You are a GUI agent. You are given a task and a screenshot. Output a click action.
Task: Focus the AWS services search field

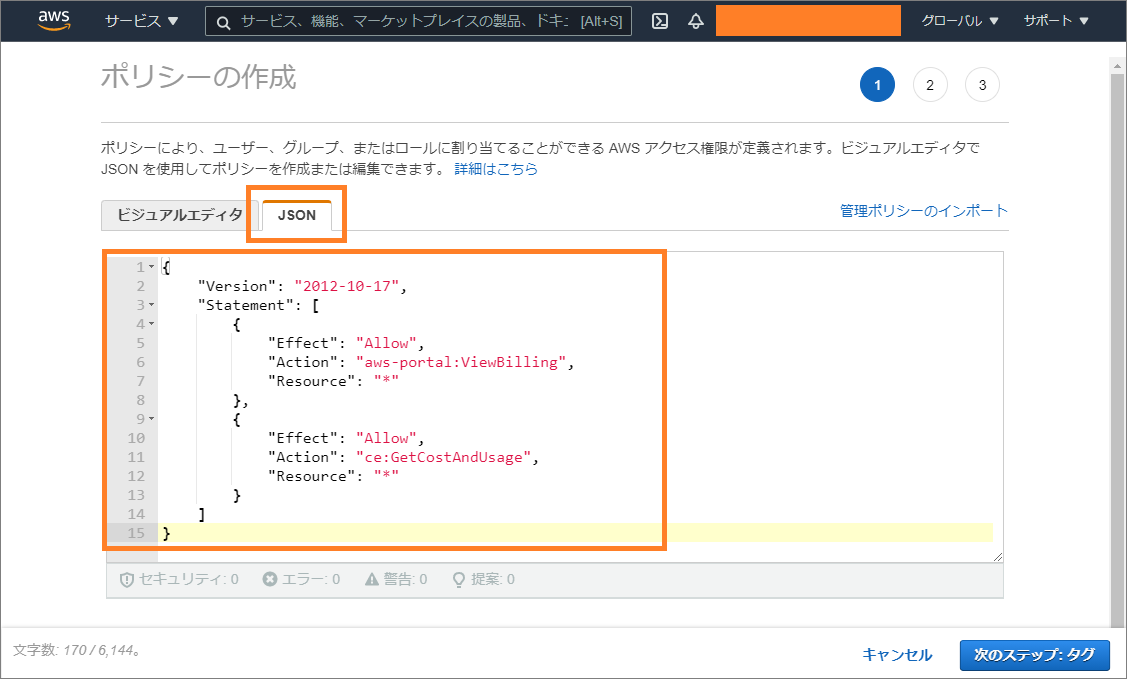point(418,22)
